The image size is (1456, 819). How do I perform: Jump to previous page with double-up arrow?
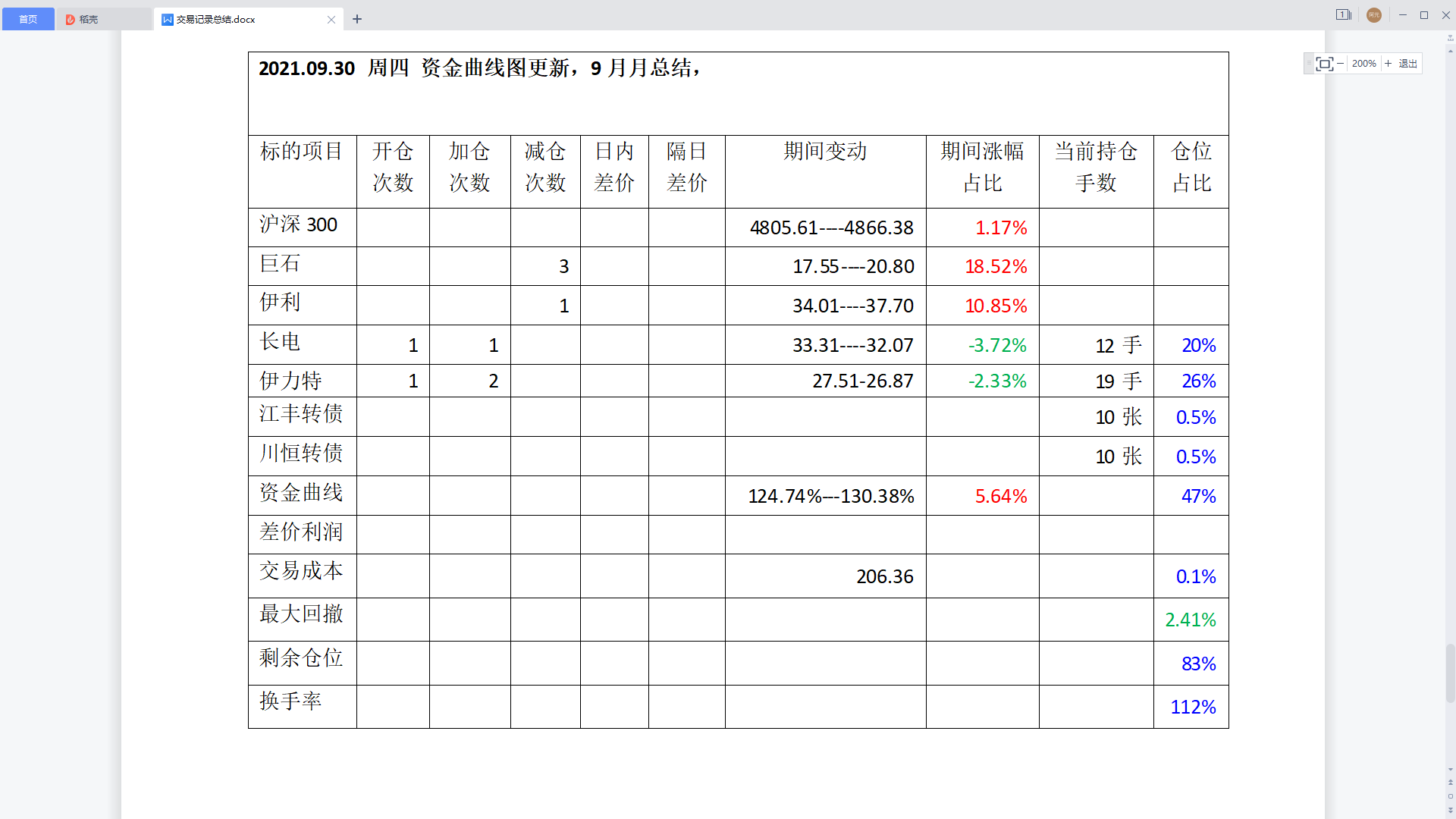tap(1451, 783)
